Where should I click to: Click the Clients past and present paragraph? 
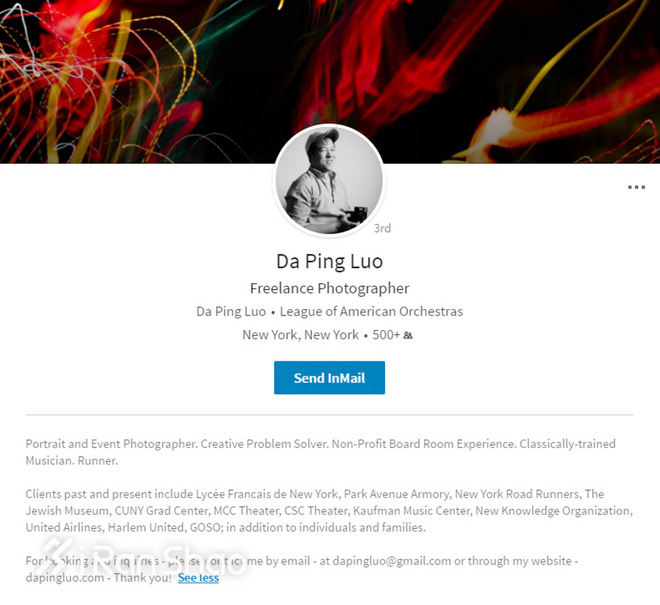point(329,511)
